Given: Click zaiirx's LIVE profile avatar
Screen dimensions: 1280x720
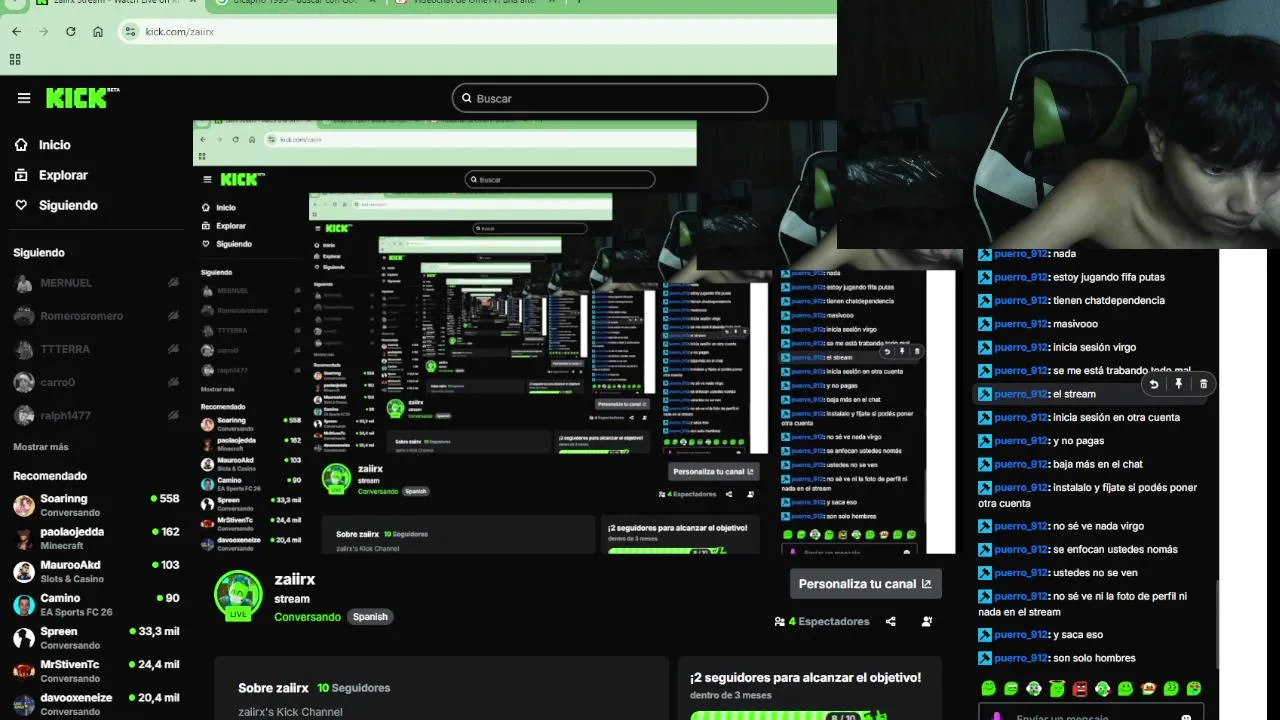Looking at the screenshot, I should coord(238,595).
